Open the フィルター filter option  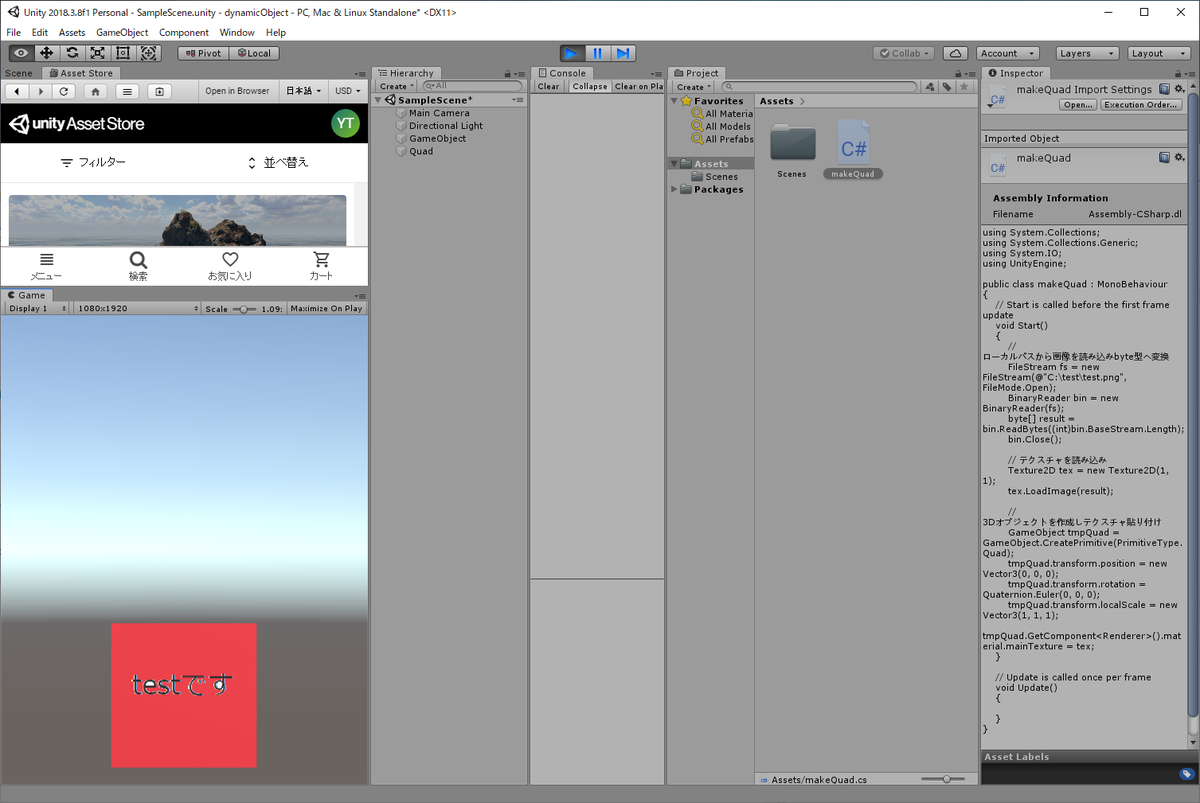click(93, 162)
